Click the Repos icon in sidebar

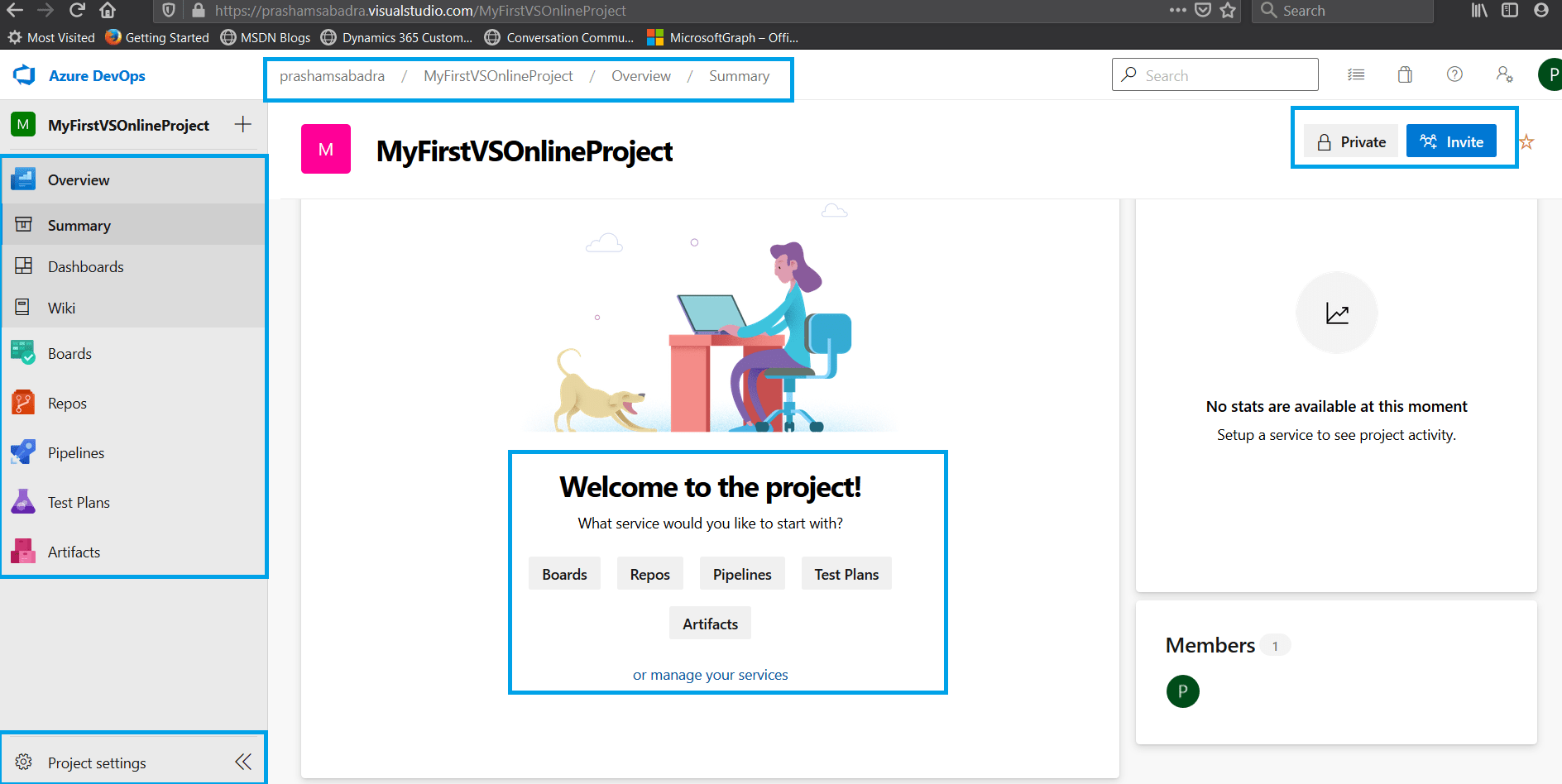tap(23, 403)
